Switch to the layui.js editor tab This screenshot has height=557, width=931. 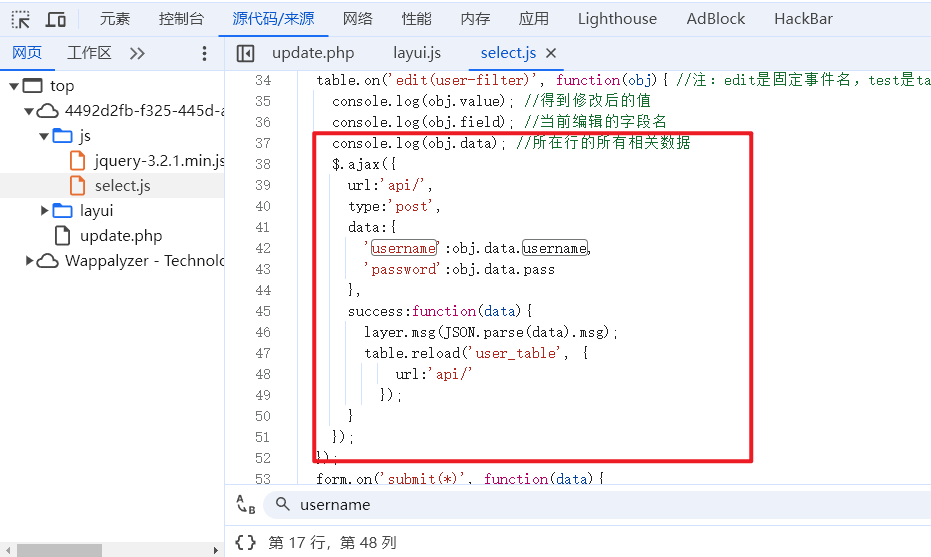(x=416, y=53)
